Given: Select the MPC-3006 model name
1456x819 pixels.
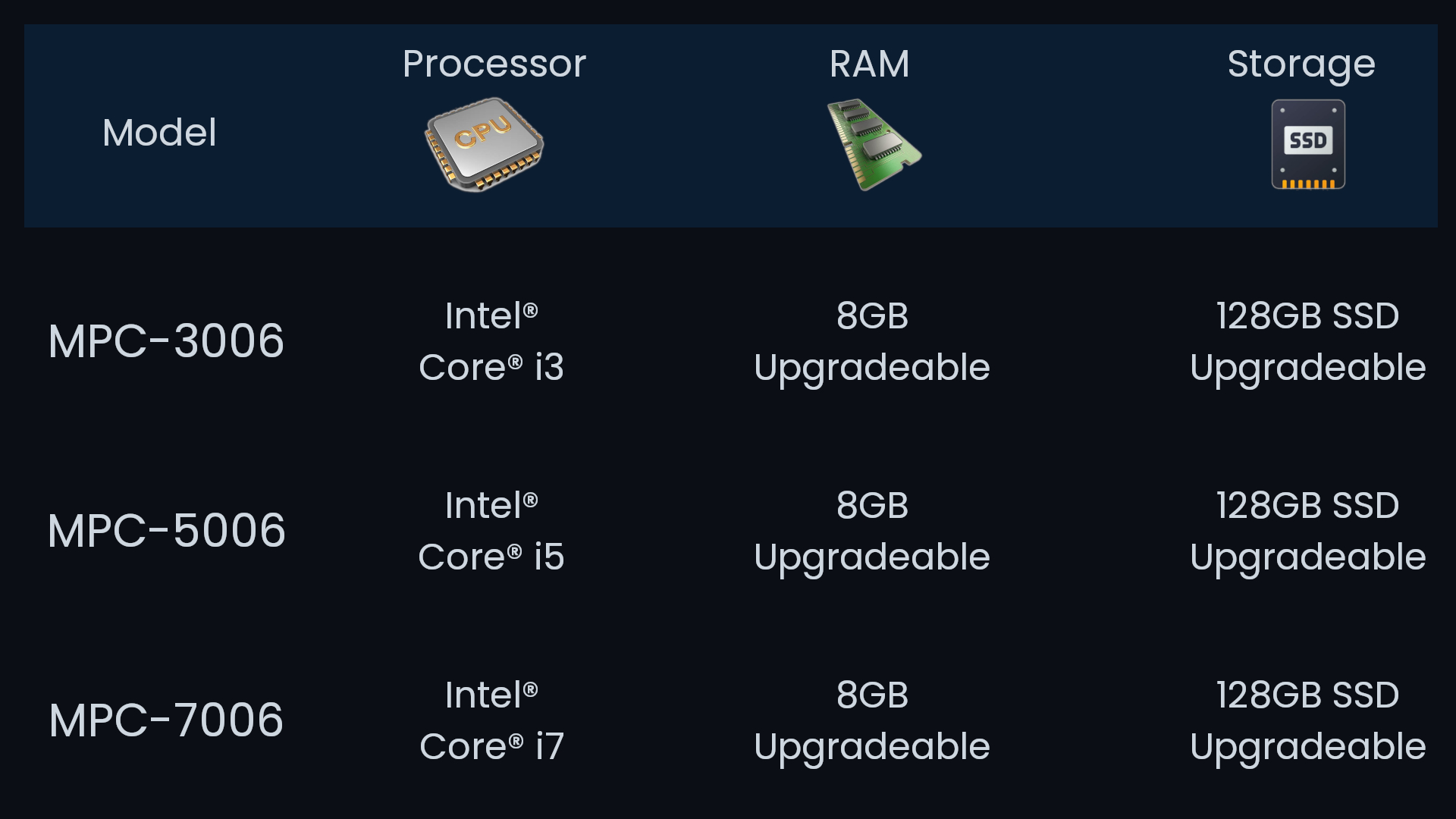Looking at the screenshot, I should 166,341.
